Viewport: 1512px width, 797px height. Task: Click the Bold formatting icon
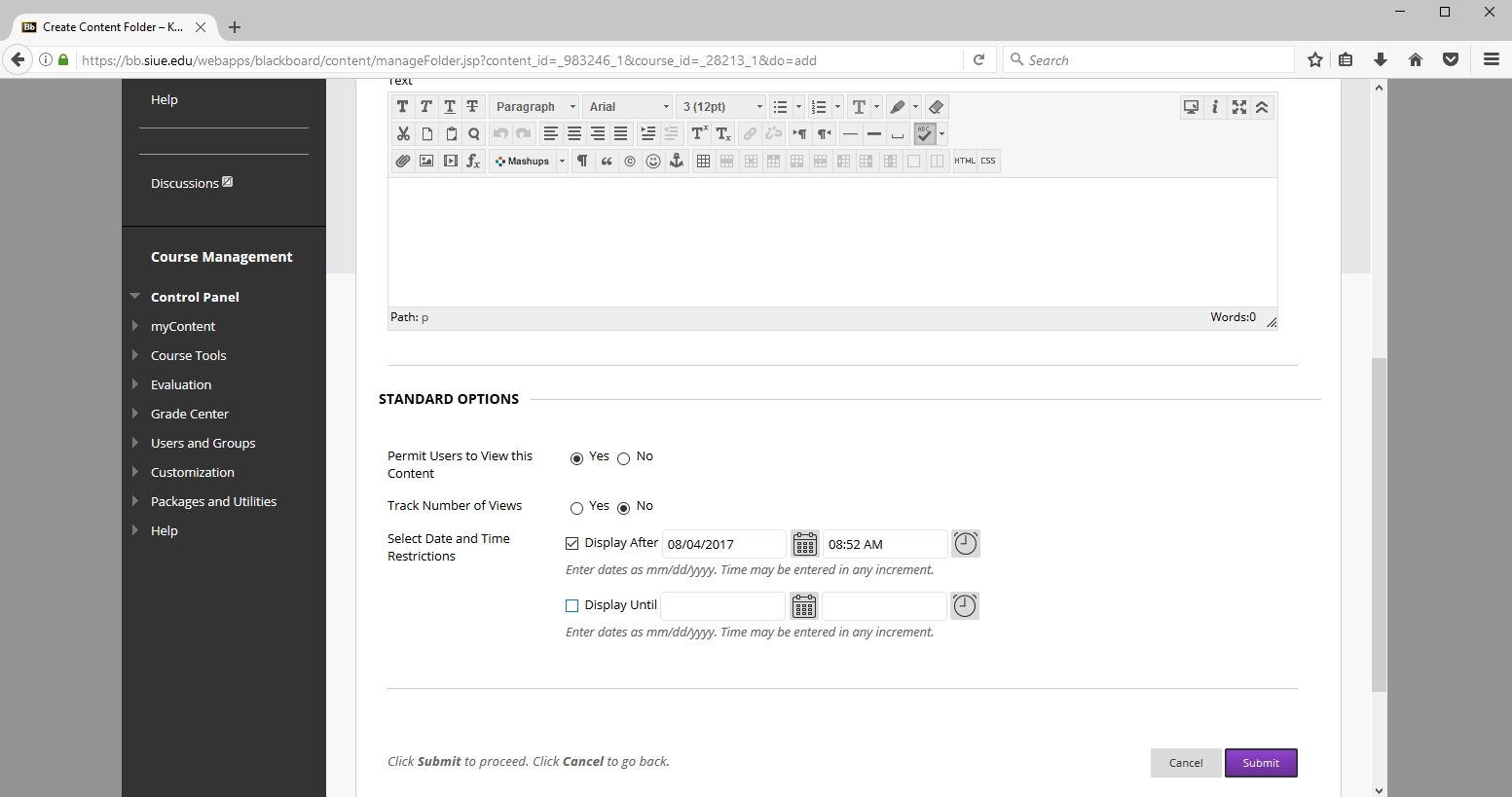(402, 107)
